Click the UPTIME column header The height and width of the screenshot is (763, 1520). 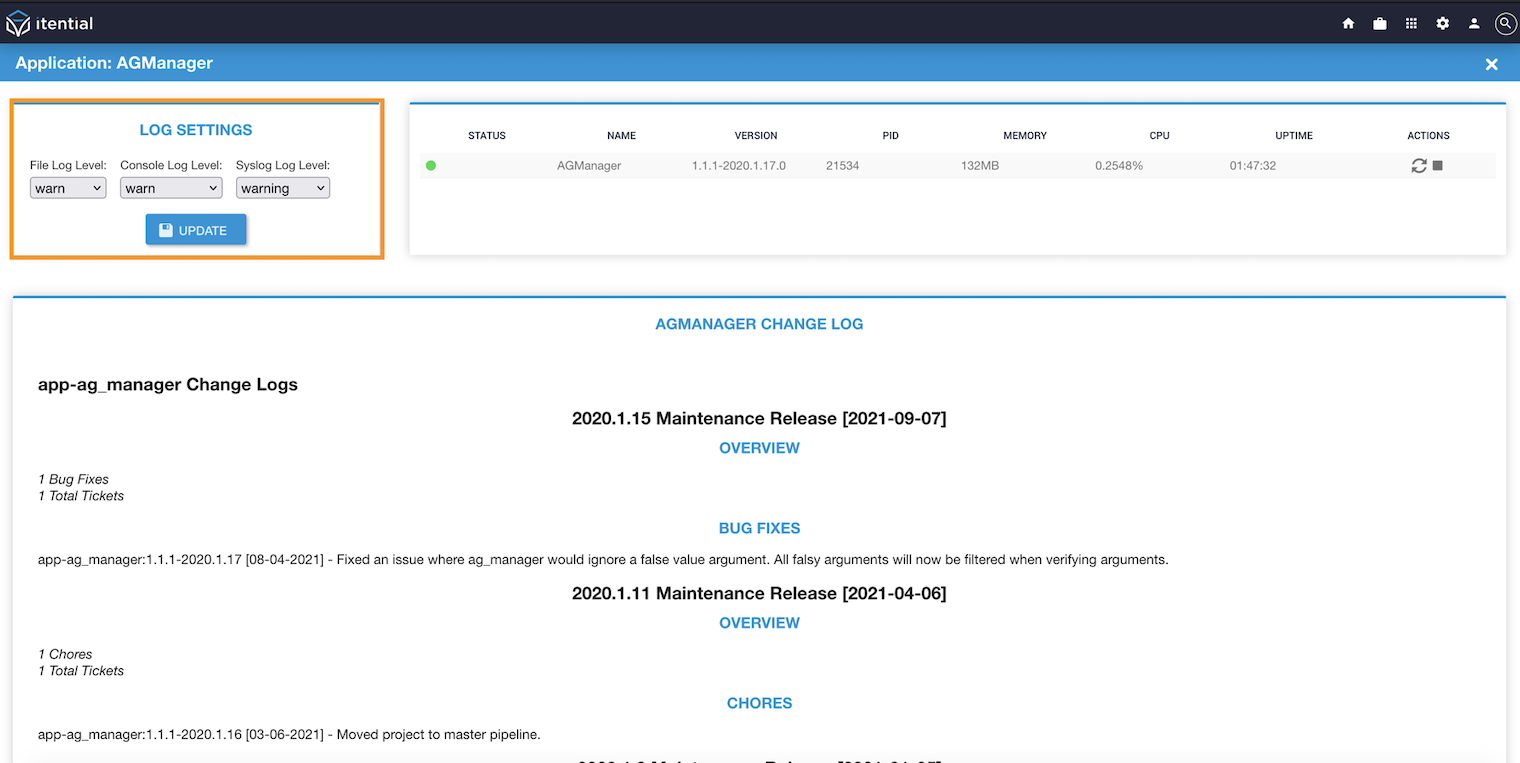1294,136
